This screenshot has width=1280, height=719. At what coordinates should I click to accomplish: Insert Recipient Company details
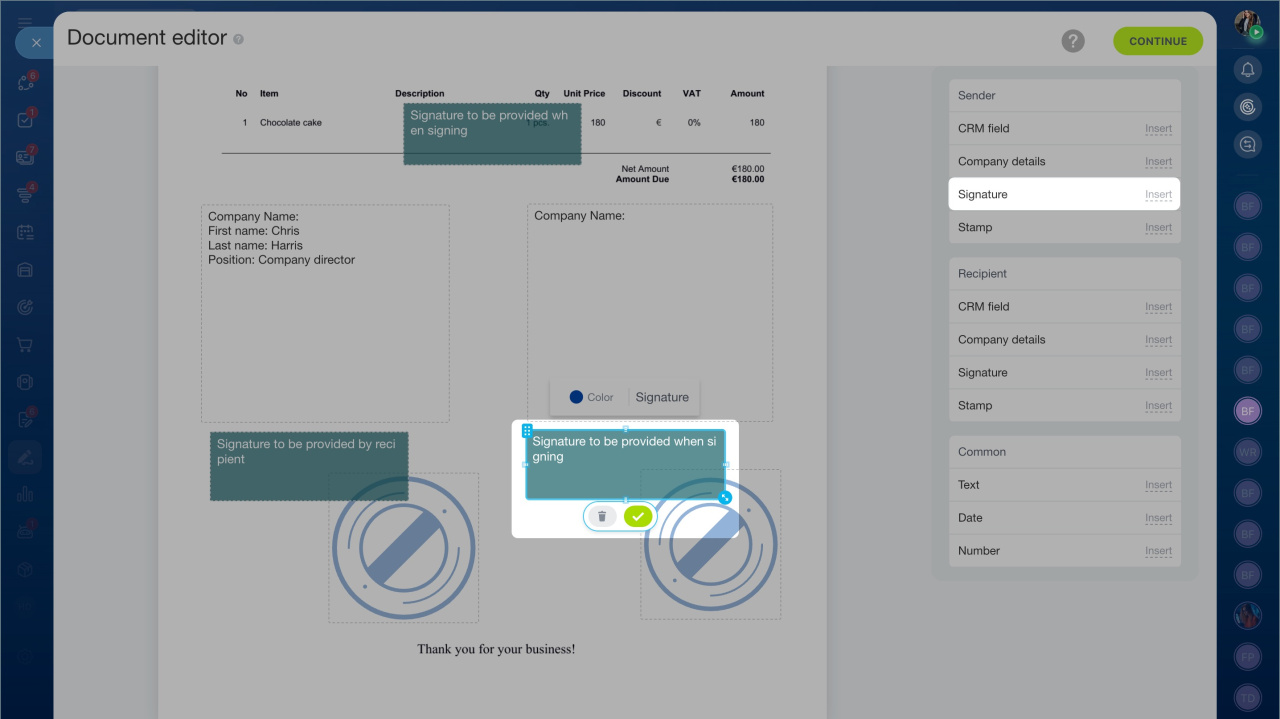[x=1158, y=340]
